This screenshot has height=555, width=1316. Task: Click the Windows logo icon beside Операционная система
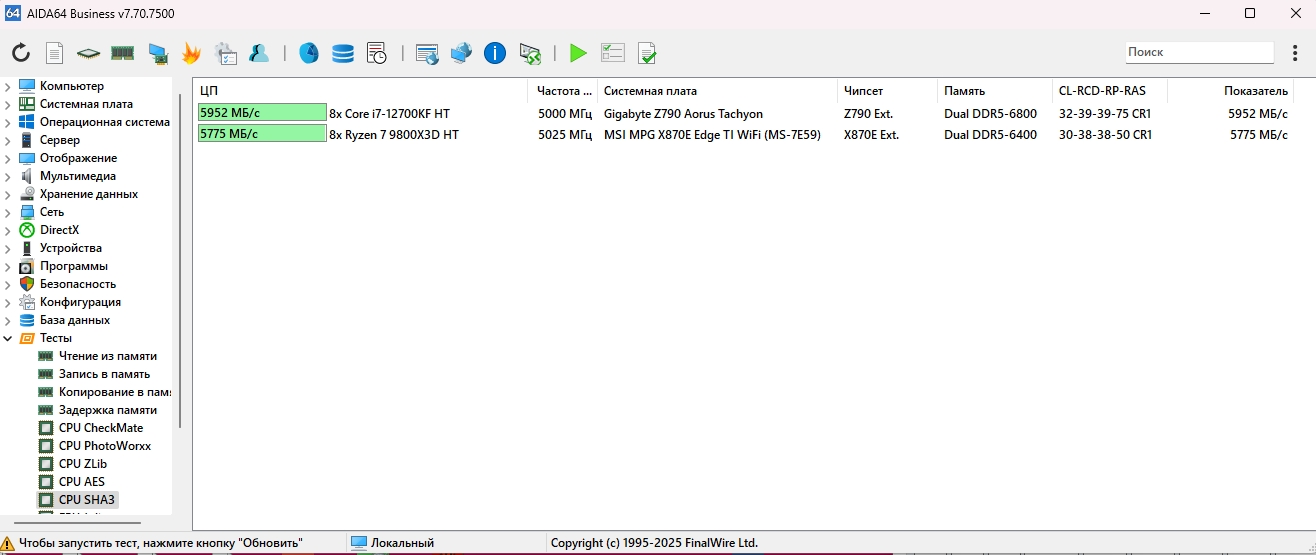27,122
